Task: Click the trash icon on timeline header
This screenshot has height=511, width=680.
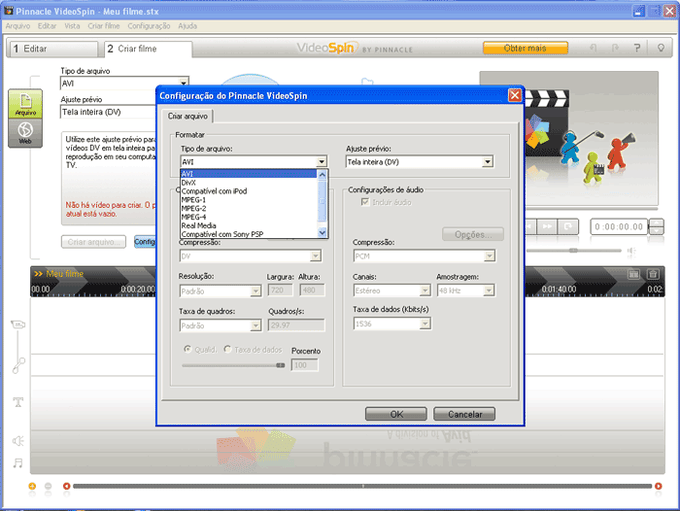Action: pos(653,274)
